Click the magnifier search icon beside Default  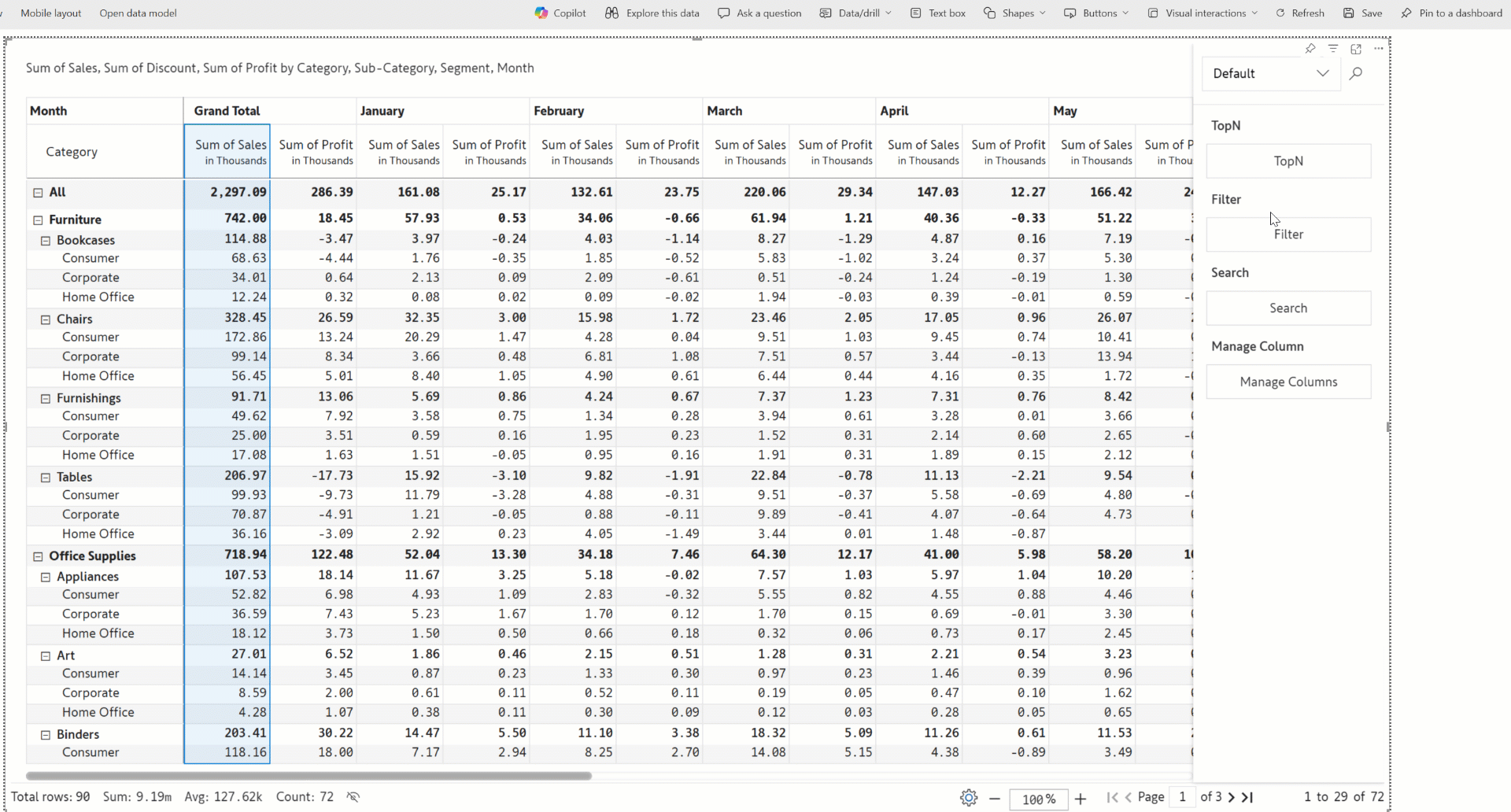coord(1356,74)
